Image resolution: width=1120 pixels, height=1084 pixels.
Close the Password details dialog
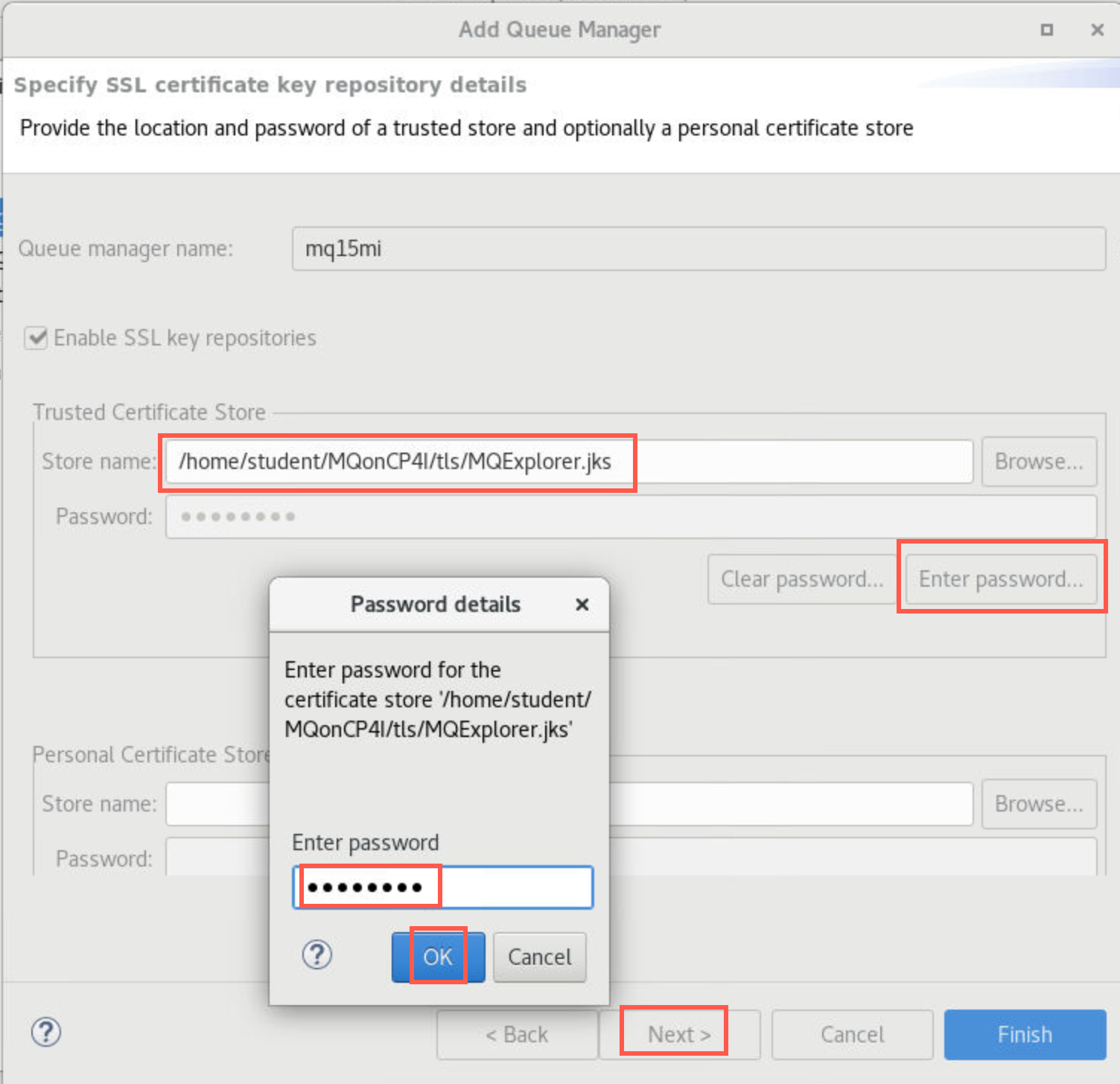tap(582, 605)
